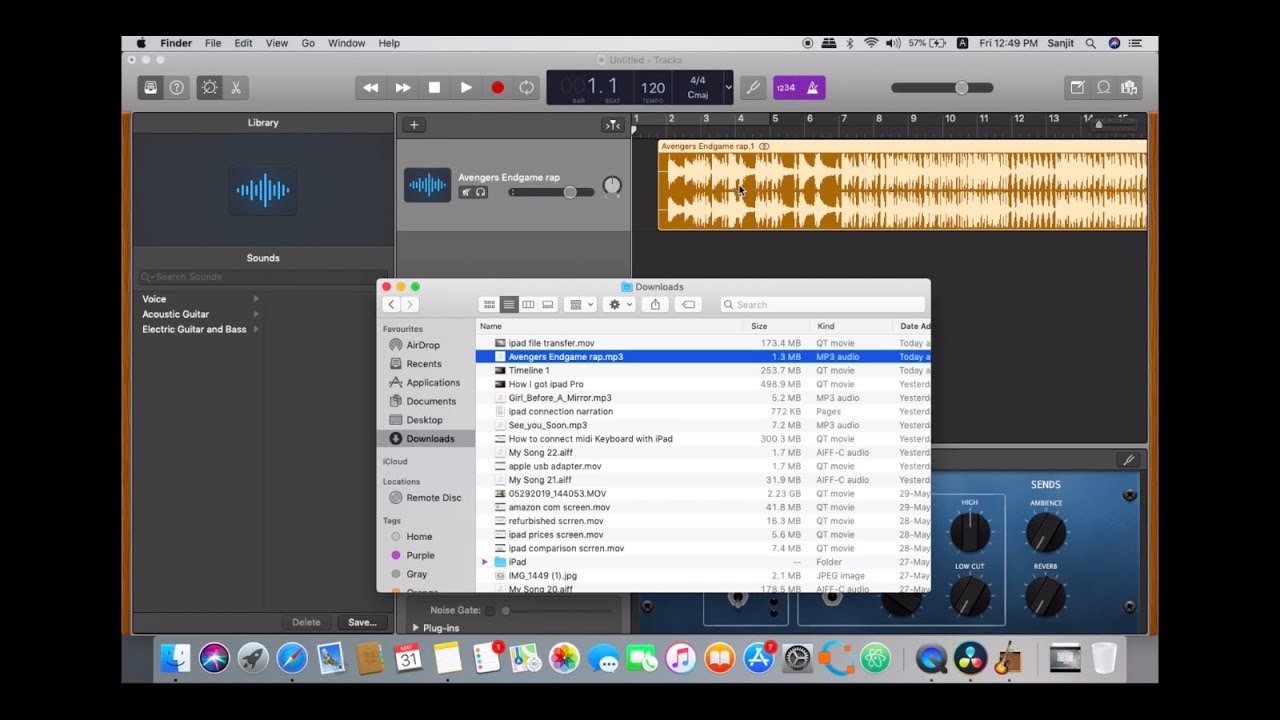The image size is (1280, 720).
Task: Open the File menu
Action: pos(213,43)
